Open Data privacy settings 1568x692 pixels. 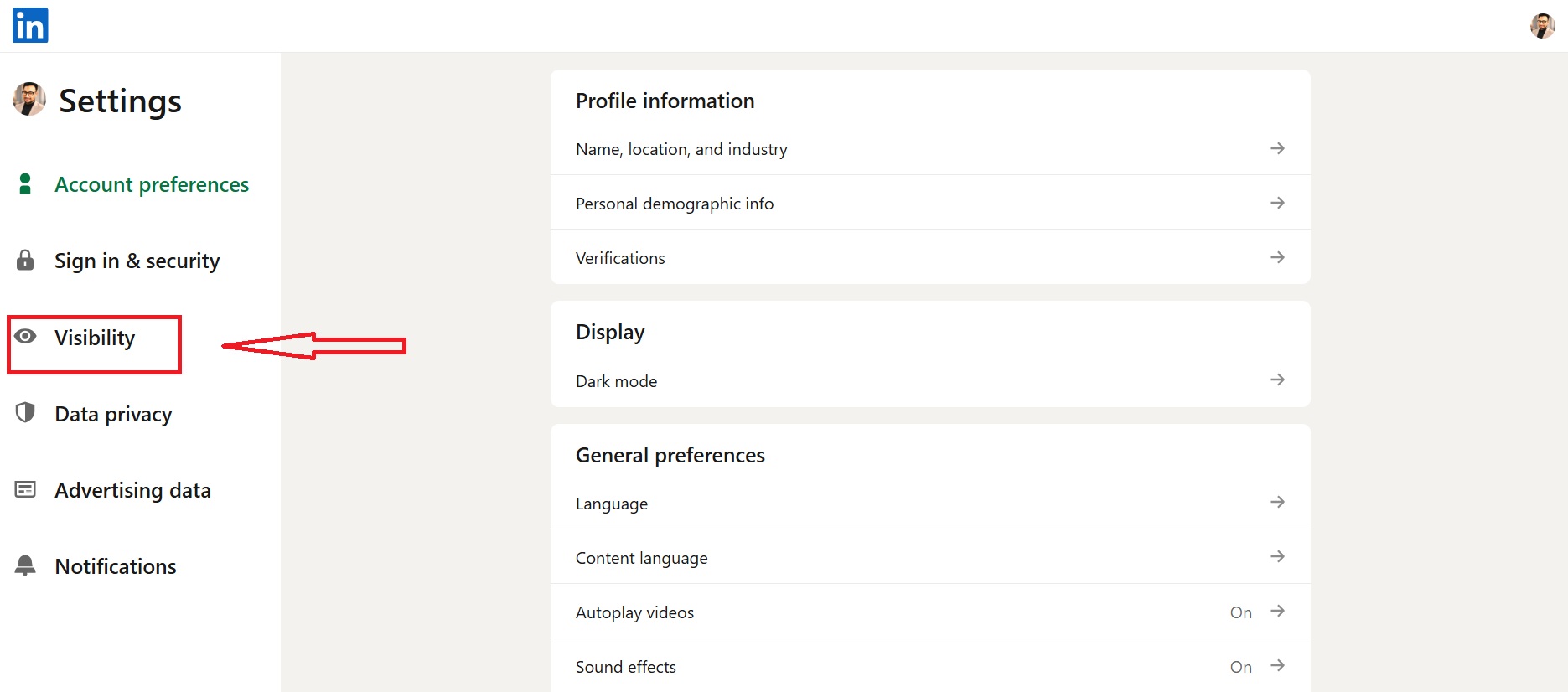point(113,414)
